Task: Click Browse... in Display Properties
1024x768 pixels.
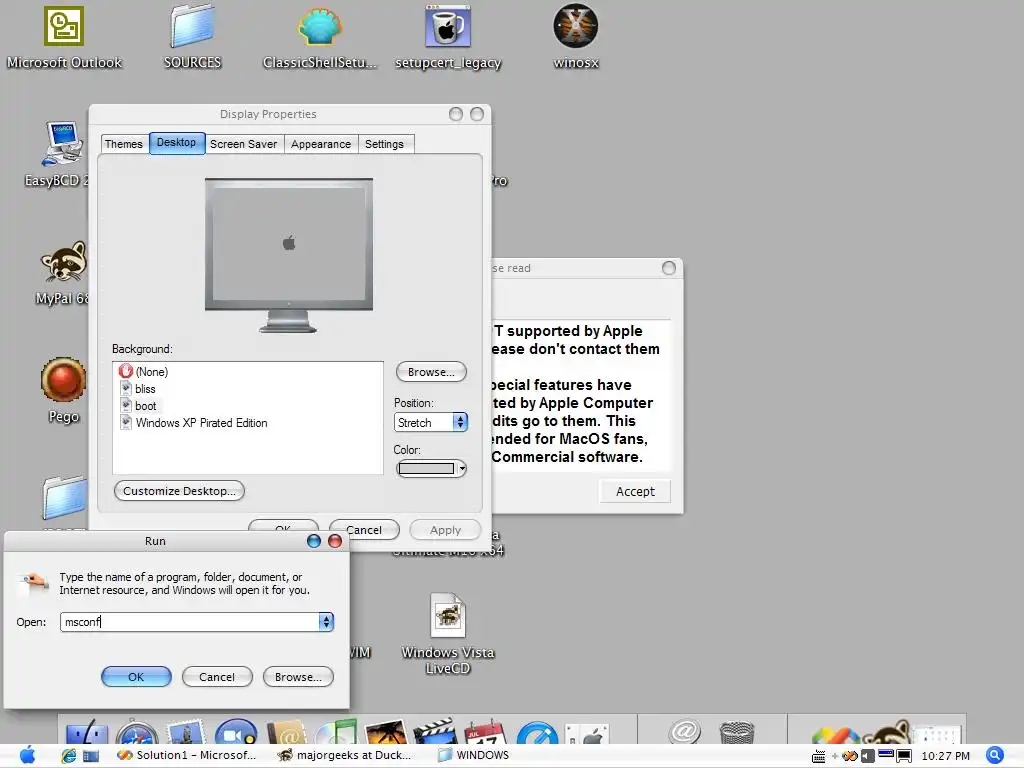Action: 431,372
